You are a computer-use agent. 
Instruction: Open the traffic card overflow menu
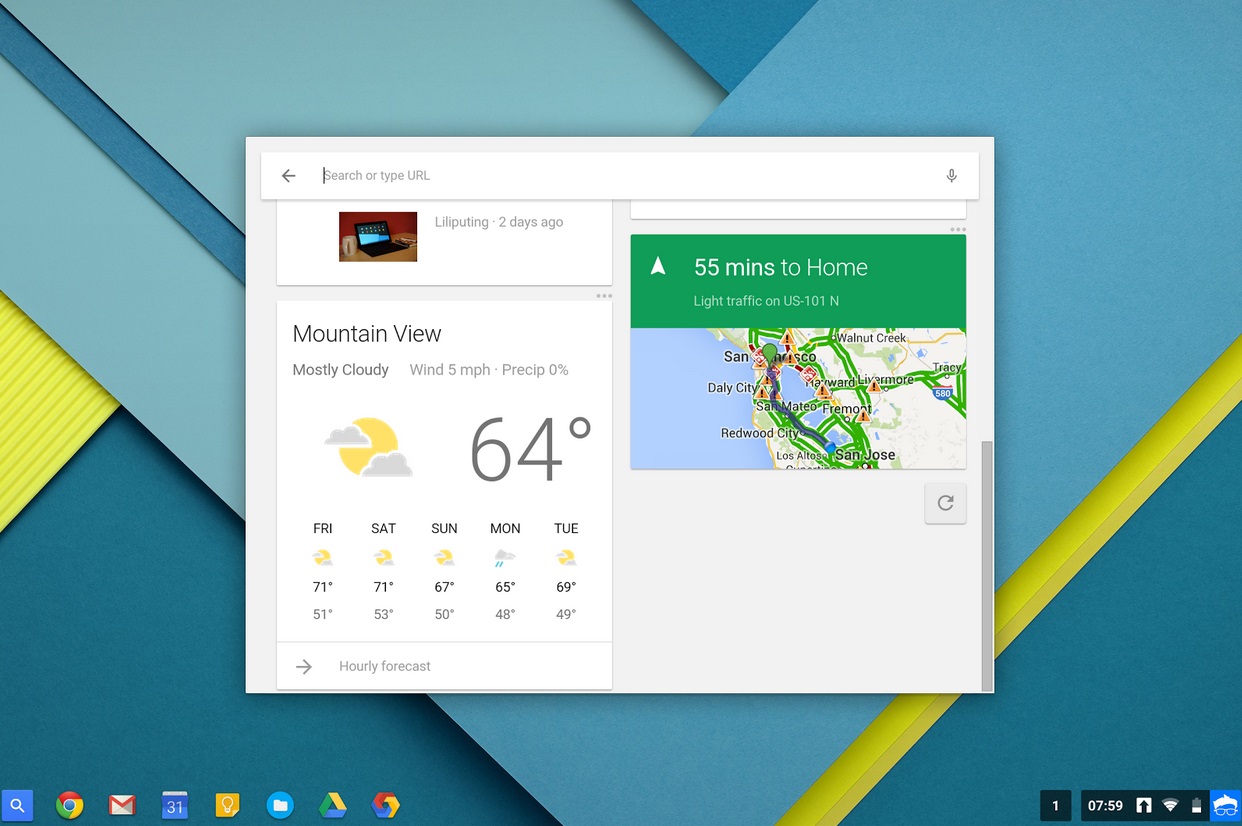958,229
